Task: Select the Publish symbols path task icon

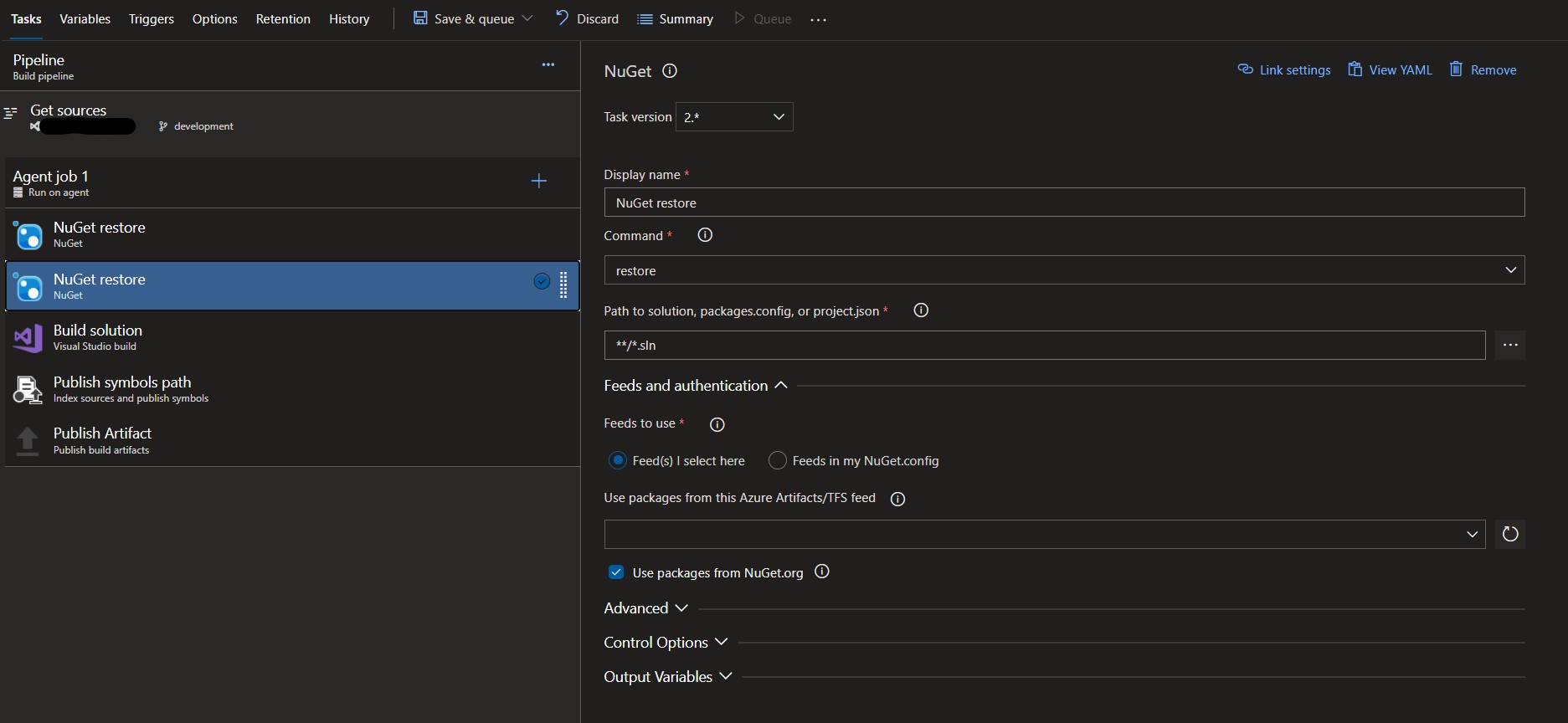Action: click(x=28, y=390)
